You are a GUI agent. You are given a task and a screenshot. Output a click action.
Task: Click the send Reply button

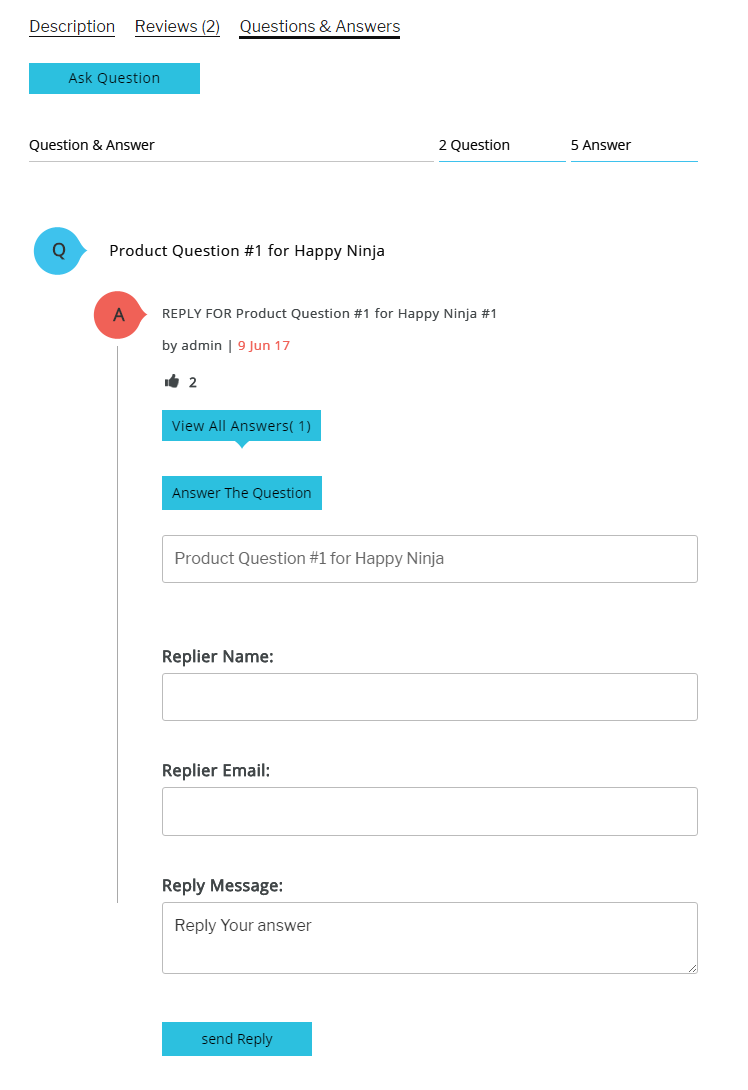coord(237,1039)
